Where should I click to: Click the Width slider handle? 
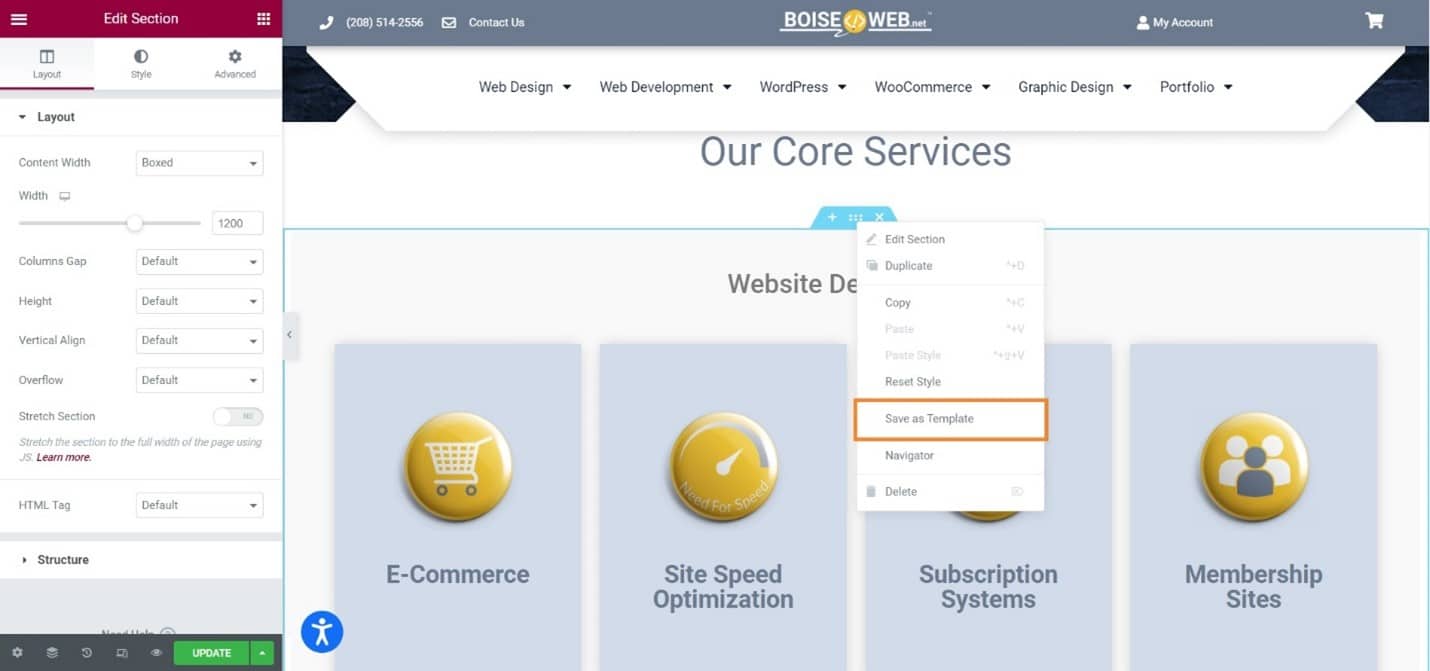(x=135, y=223)
